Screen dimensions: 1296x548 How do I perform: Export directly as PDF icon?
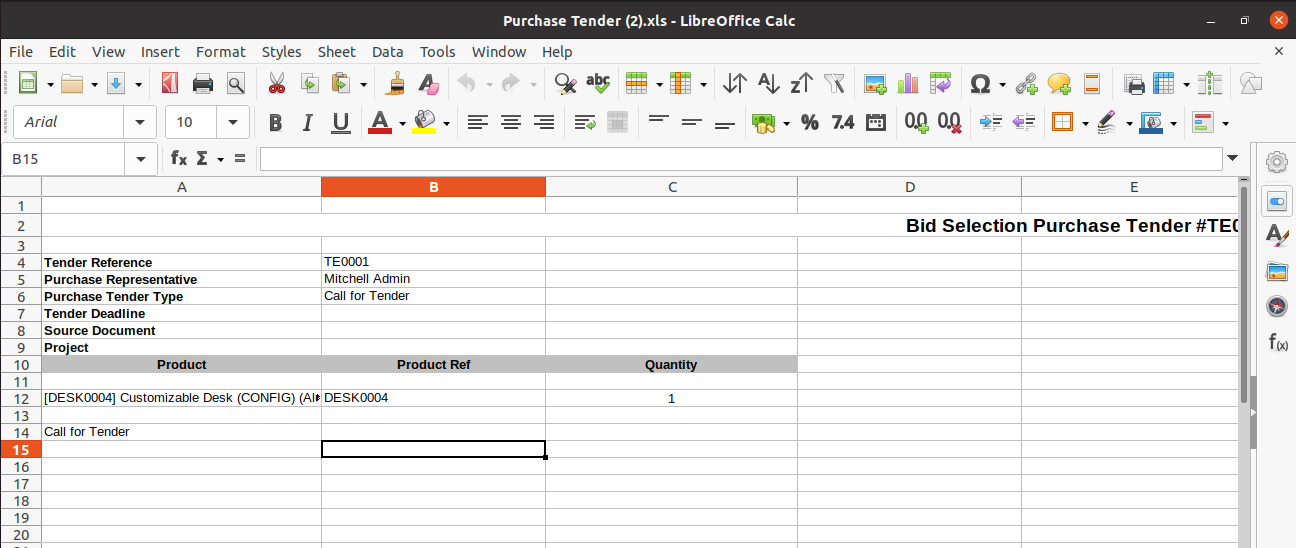(170, 83)
